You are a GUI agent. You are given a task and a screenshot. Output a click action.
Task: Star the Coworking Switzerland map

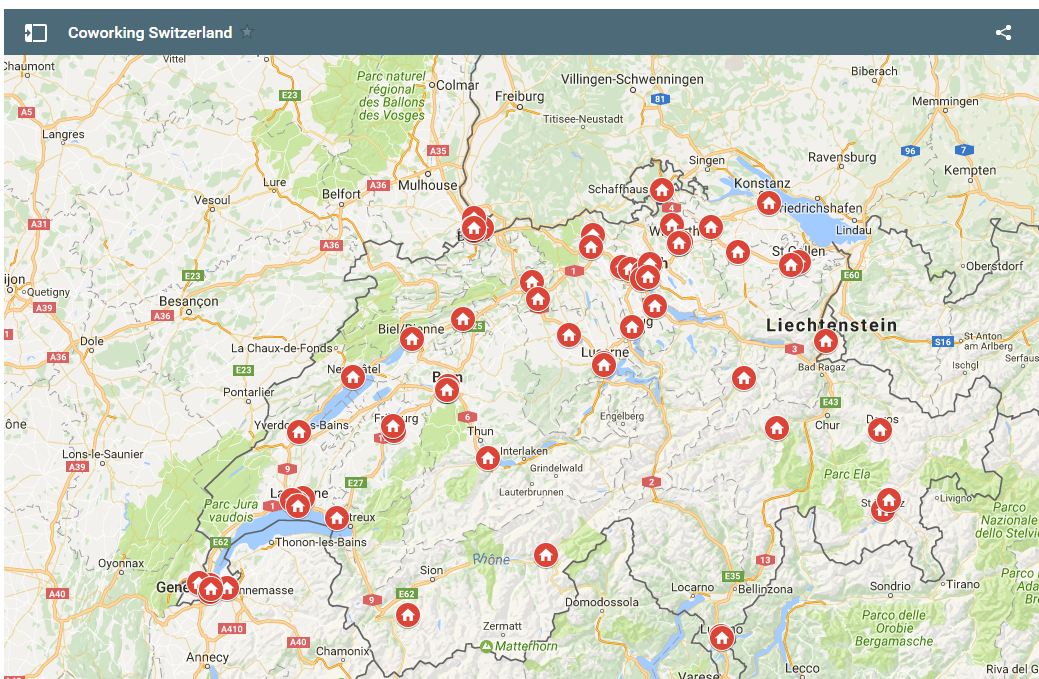click(247, 32)
